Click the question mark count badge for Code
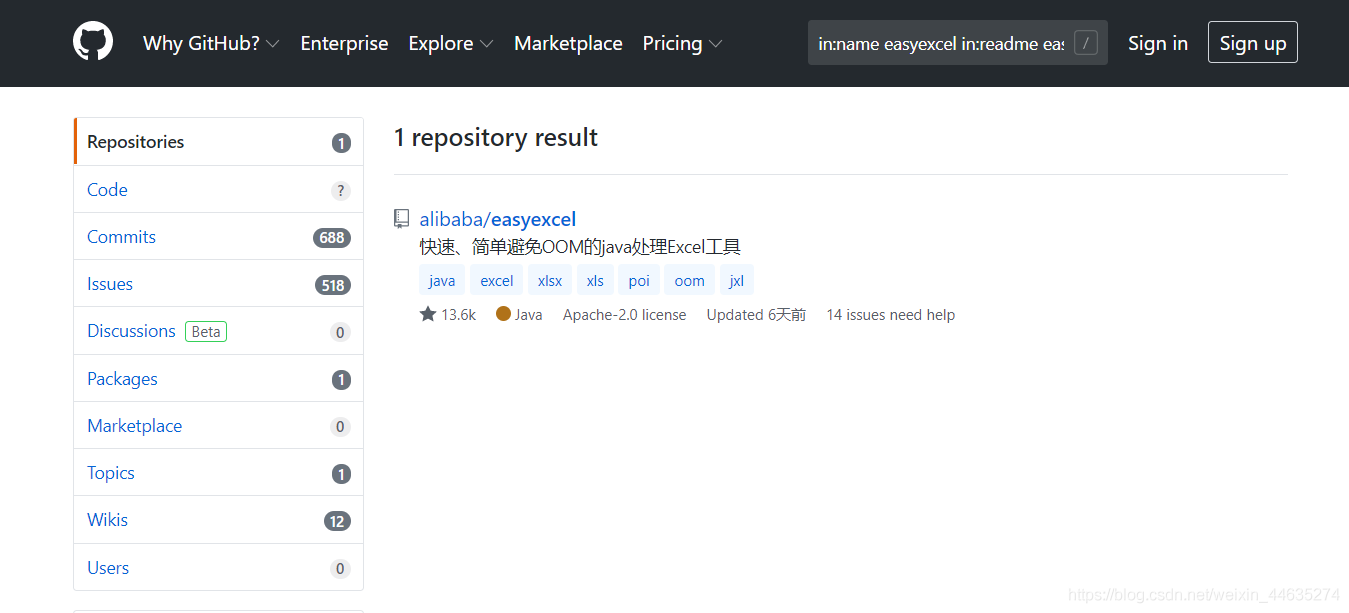 pyautogui.click(x=341, y=190)
